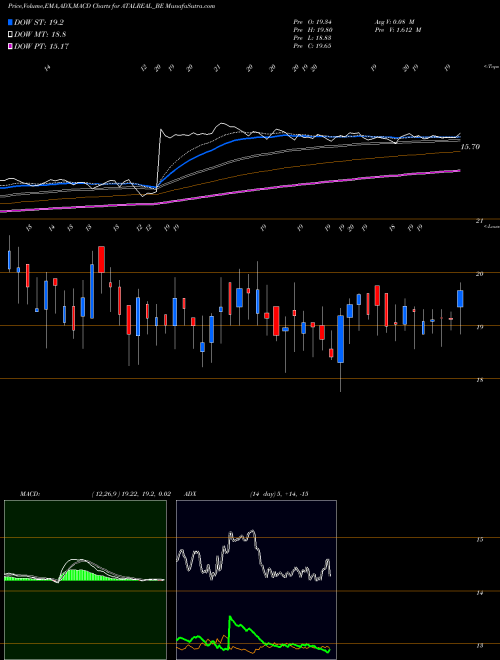Click the 15.70 price label beside EMA lines
The image size is (500, 660).
[x=470, y=147]
